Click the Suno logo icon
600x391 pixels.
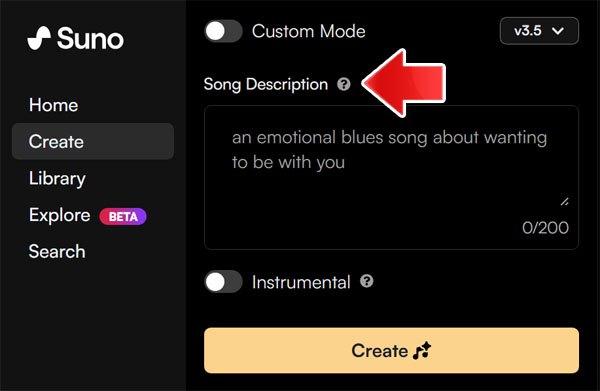coord(39,38)
